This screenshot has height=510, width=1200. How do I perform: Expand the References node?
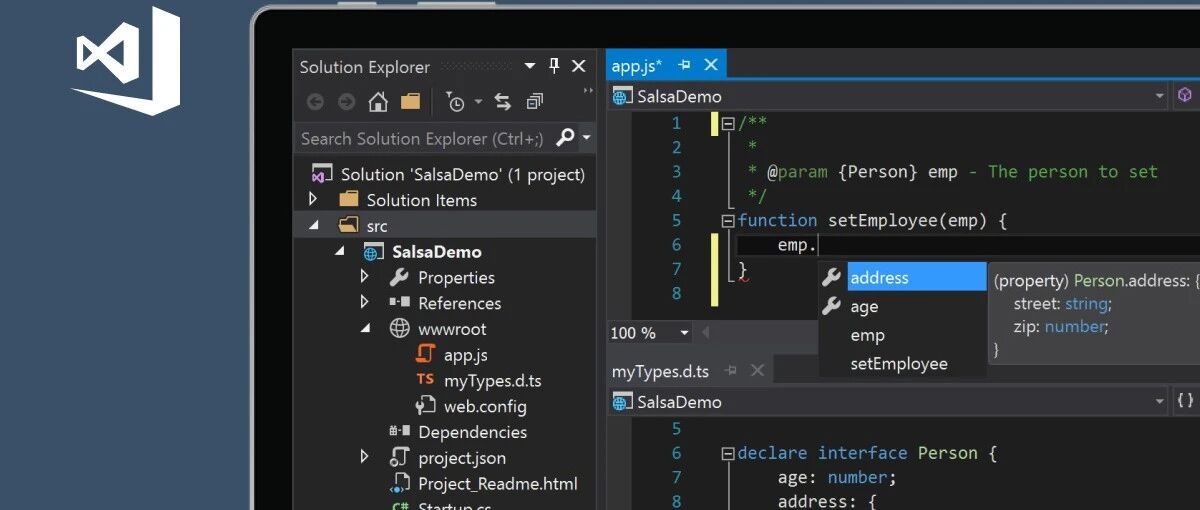click(365, 302)
